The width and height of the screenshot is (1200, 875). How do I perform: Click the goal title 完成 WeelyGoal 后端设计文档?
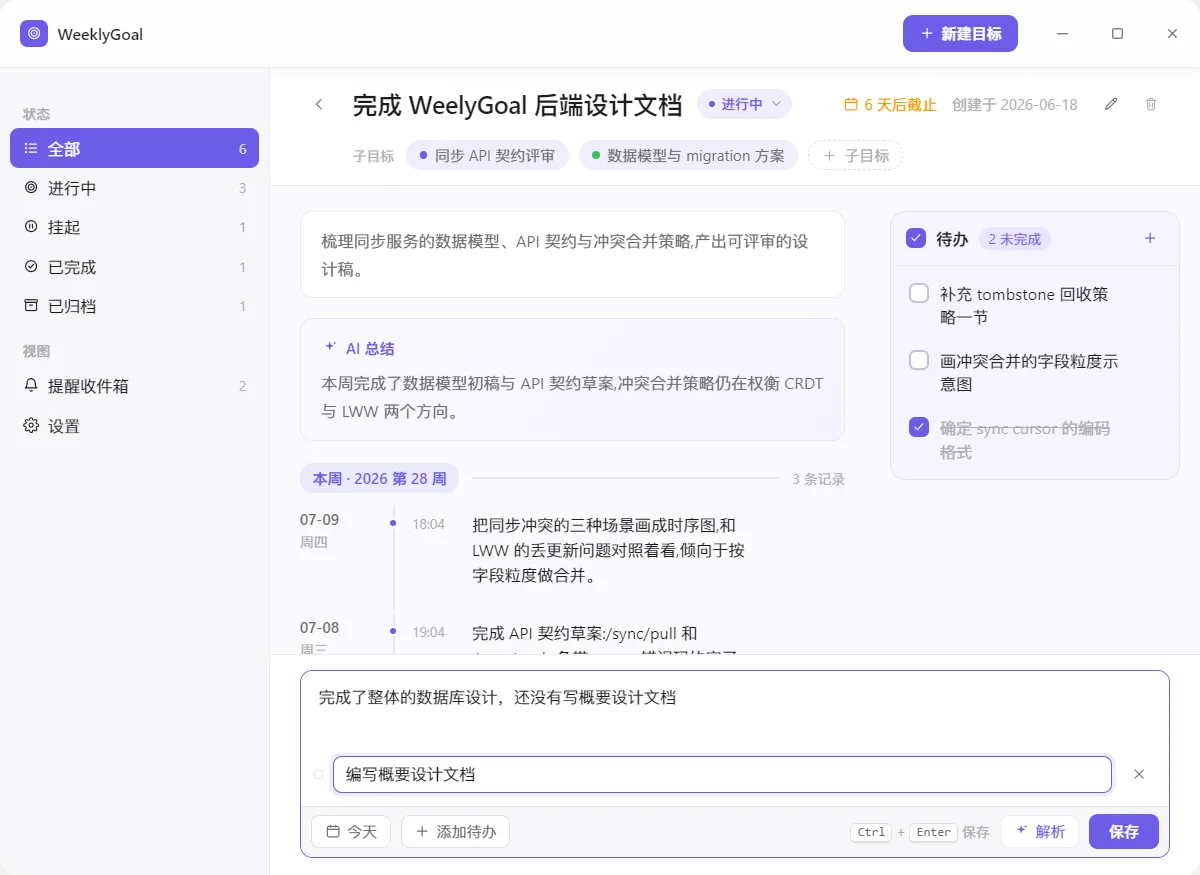517,104
